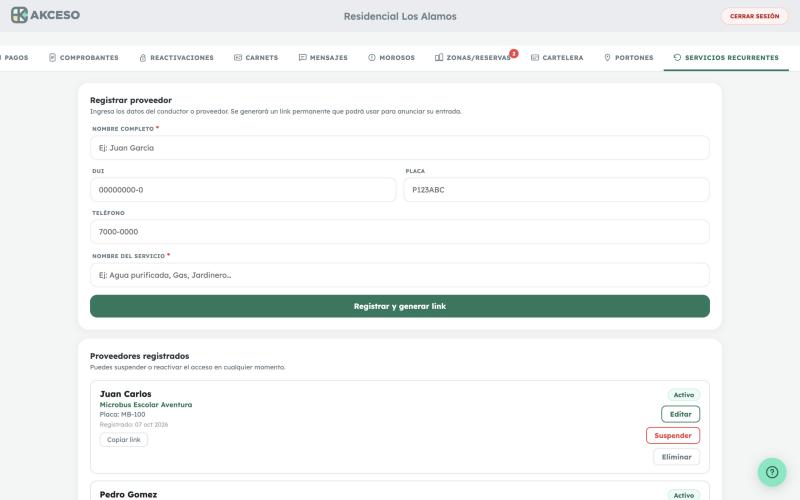Go to the Portones tab

point(629,58)
